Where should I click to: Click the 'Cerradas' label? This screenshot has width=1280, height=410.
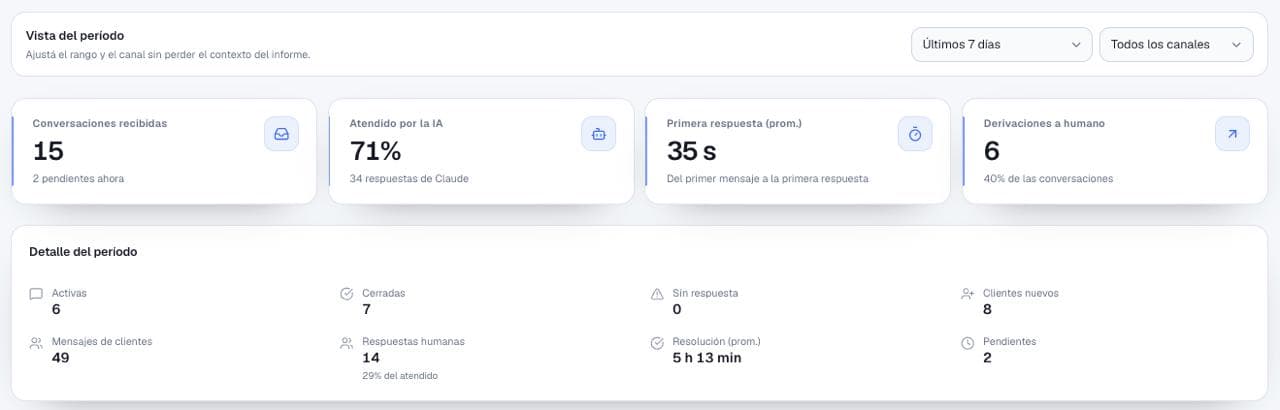click(x=384, y=293)
